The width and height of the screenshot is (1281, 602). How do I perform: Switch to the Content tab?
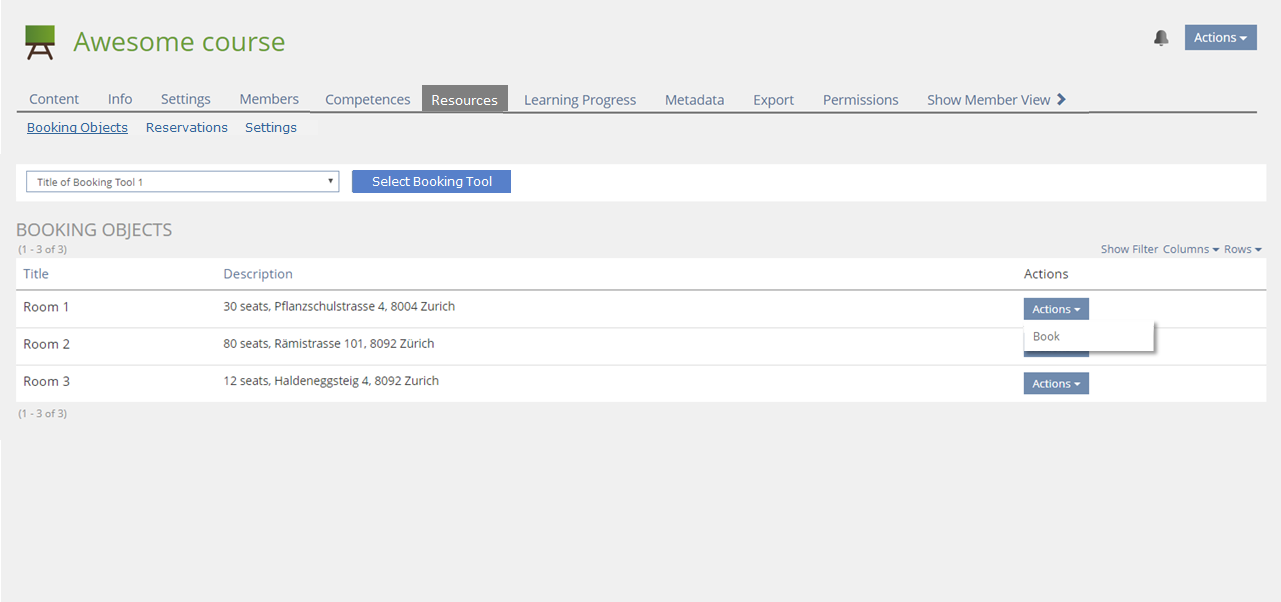[54, 100]
